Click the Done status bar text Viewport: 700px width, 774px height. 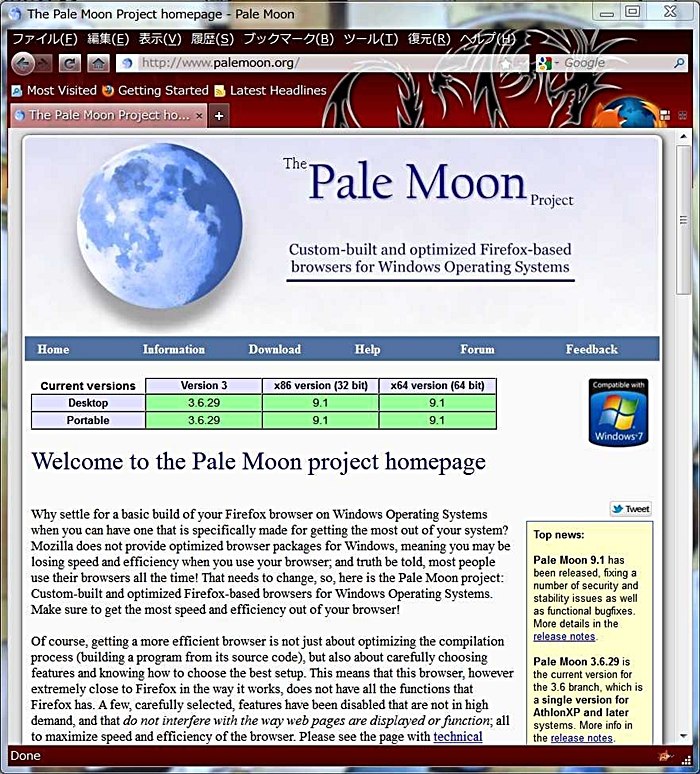[26, 756]
